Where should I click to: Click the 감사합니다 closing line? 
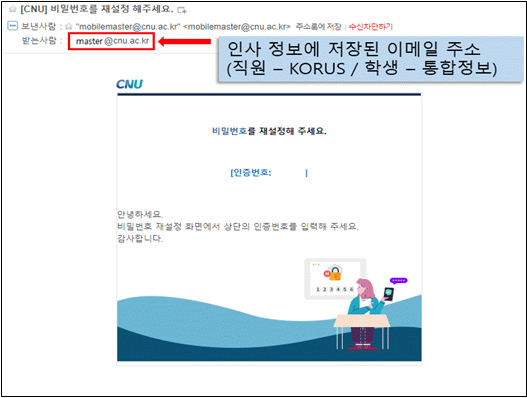140,238
